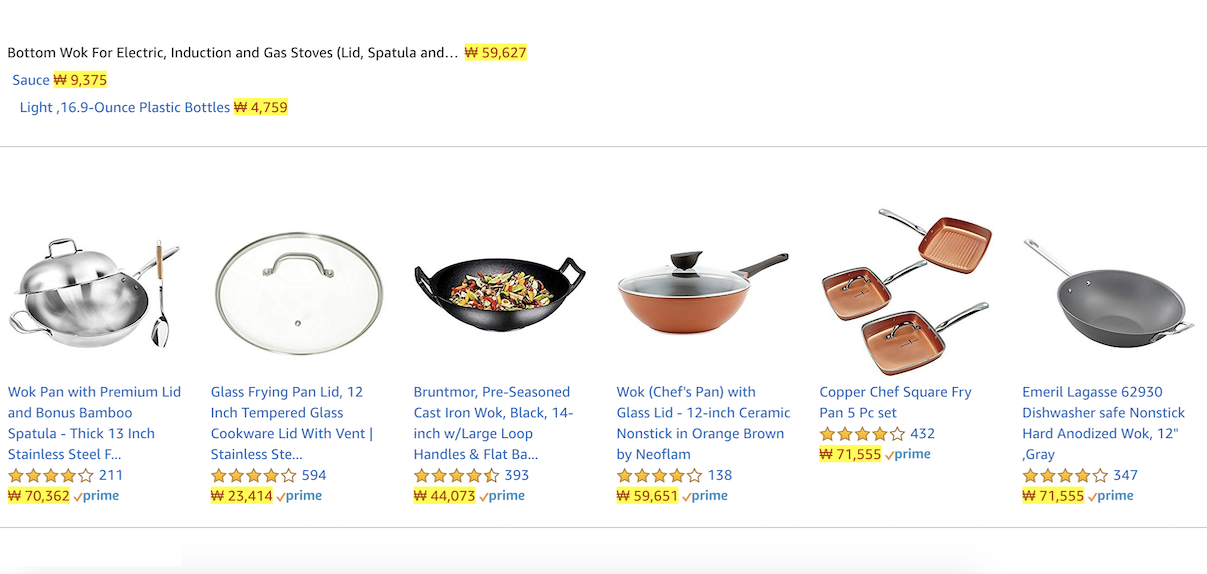
Task: Click the orange Neoflam wok image
Action: tap(702, 290)
